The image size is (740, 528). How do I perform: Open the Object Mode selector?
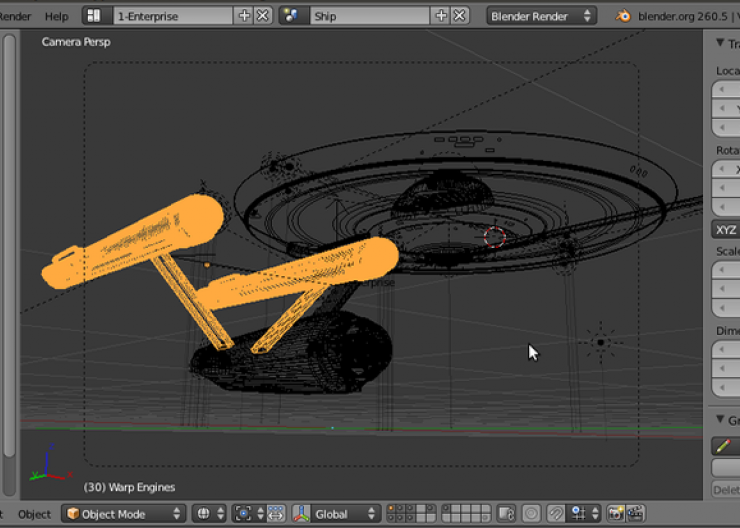(124, 514)
